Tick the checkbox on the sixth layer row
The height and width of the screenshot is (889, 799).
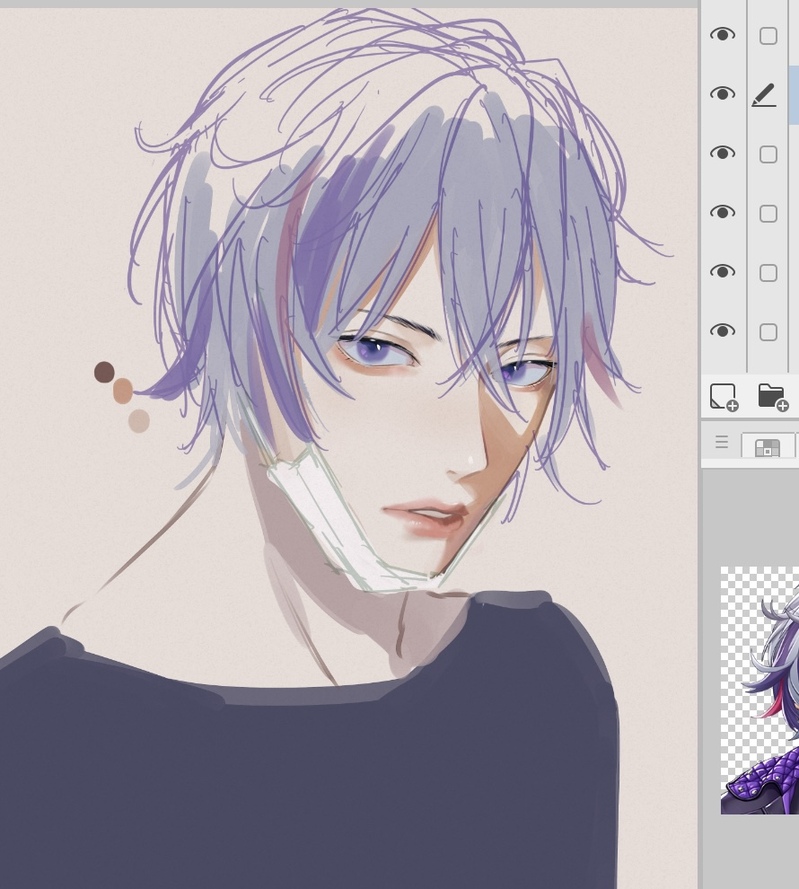click(768, 332)
